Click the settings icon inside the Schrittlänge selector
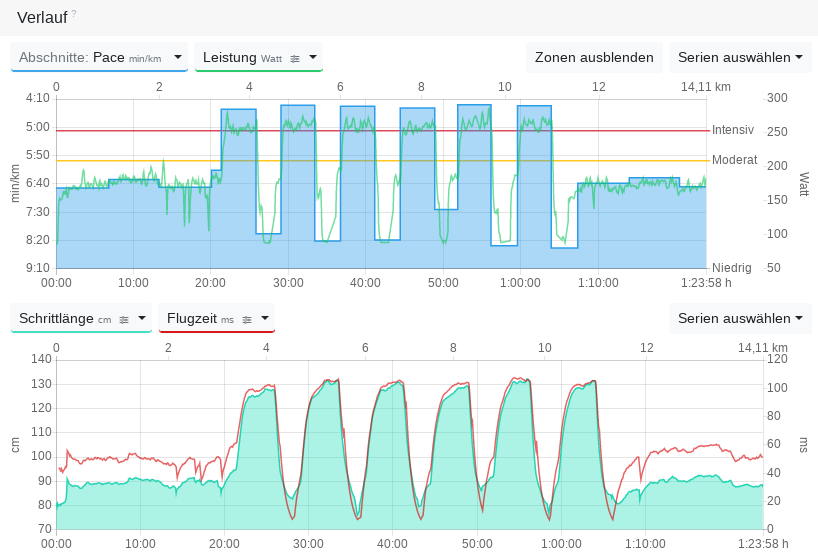The height and width of the screenshot is (560, 818). coord(124,319)
